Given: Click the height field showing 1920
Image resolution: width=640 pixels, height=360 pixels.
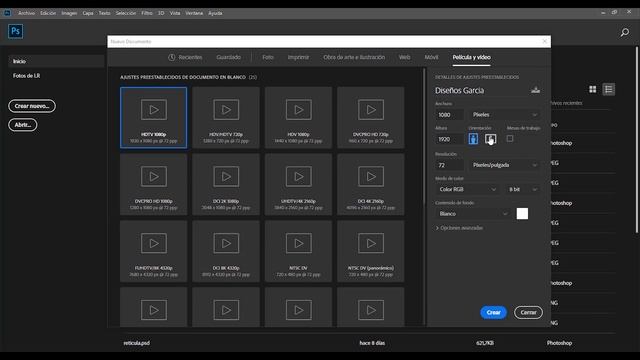Looking at the screenshot, I should [x=449, y=139].
